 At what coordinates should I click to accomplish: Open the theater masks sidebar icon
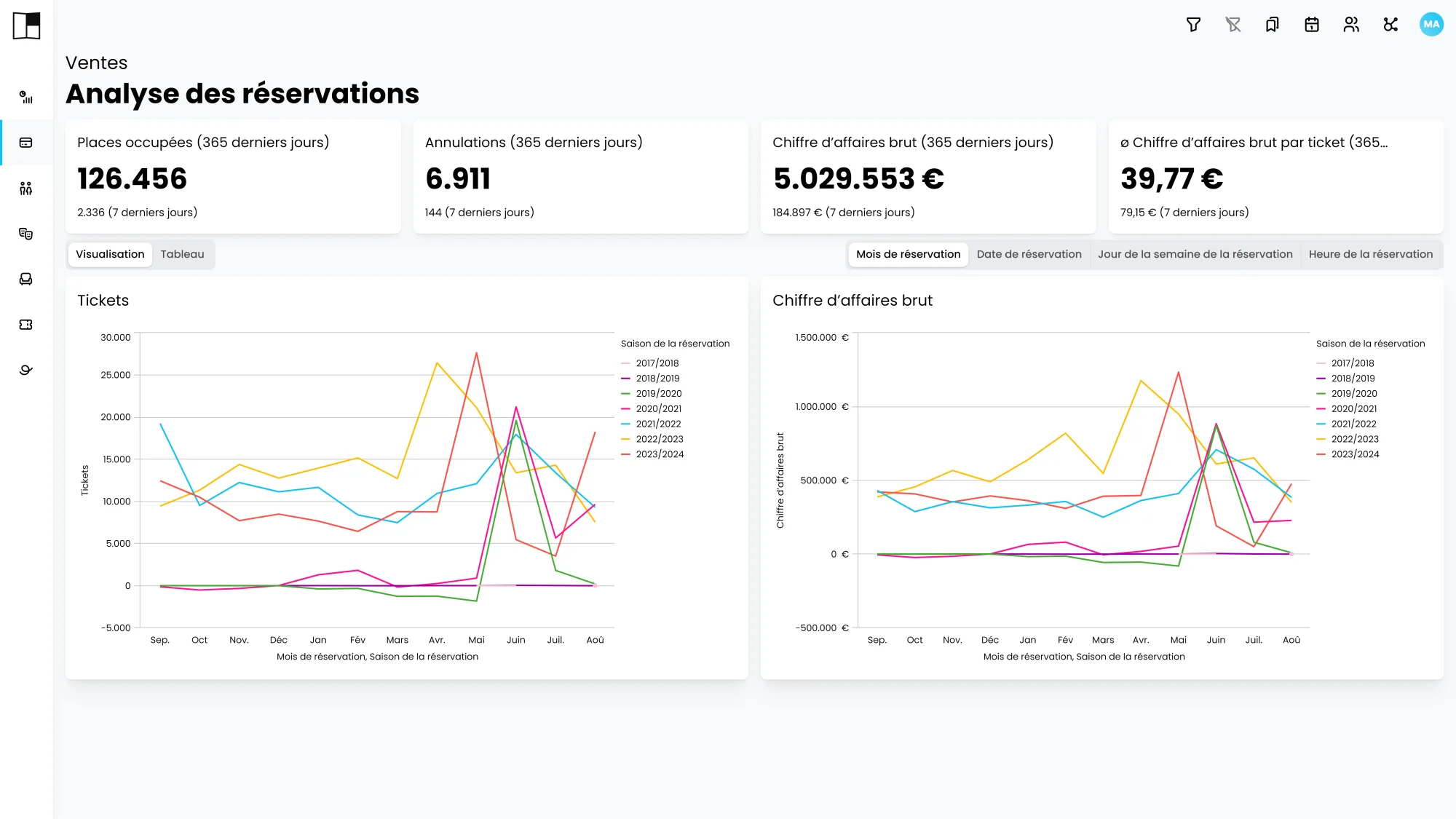point(26,234)
